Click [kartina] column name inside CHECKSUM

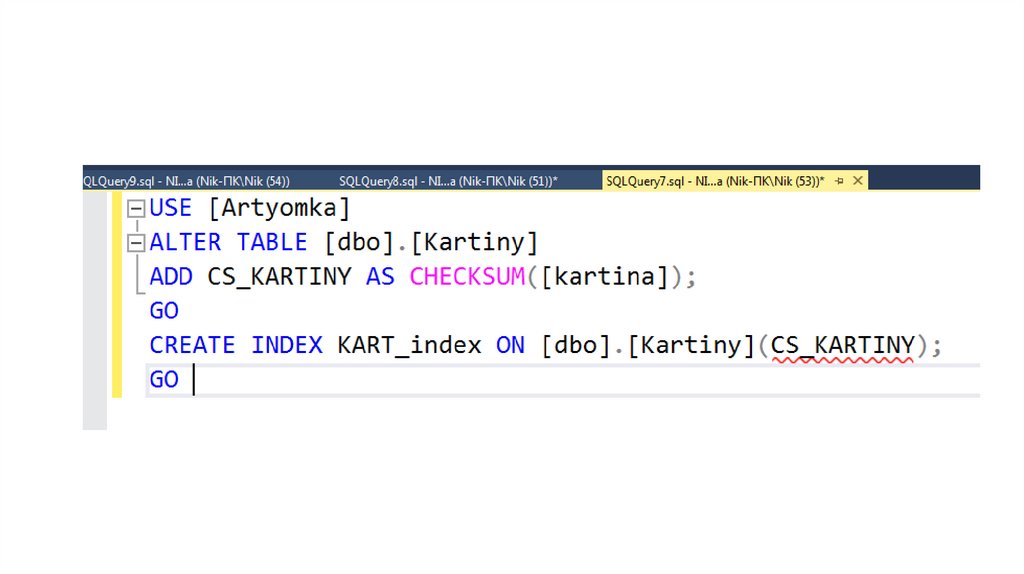click(x=604, y=277)
